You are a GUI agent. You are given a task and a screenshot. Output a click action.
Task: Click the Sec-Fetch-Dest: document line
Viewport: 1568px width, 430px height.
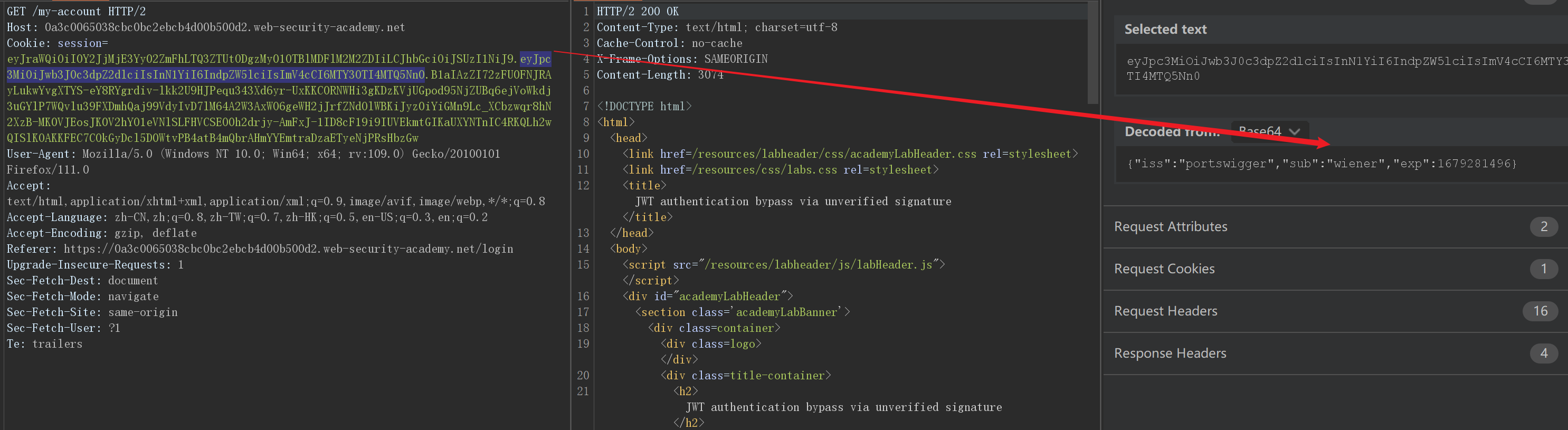click(x=82, y=280)
